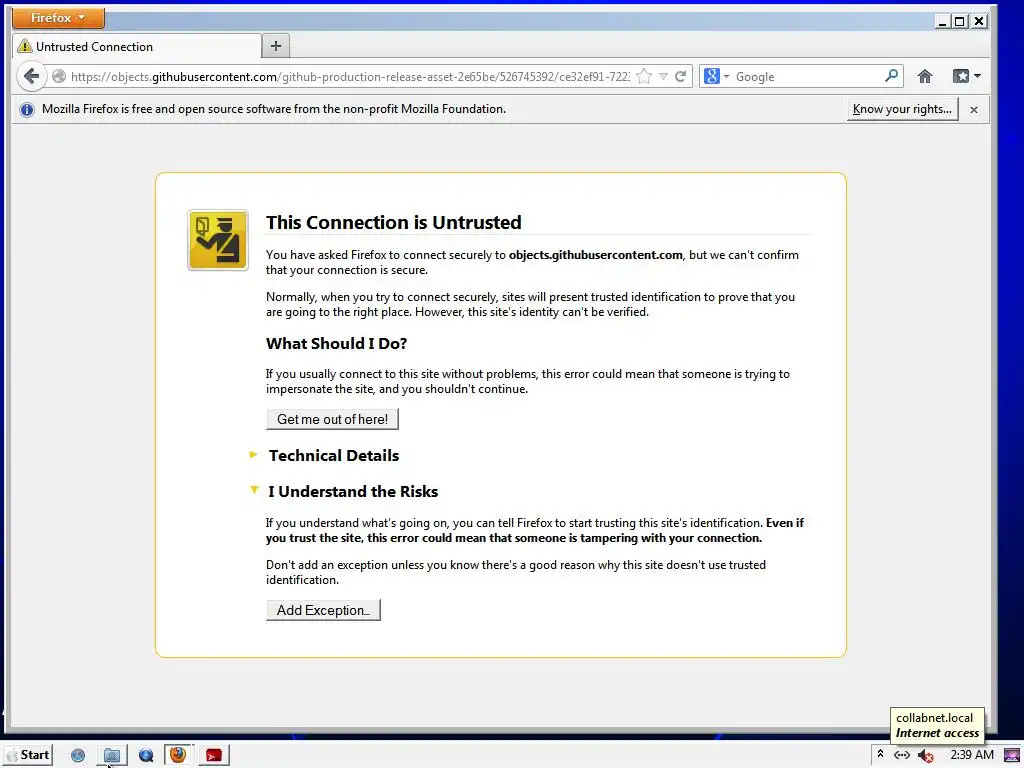Click the Add Exception button
This screenshot has width=1024, height=768.
coord(323,610)
